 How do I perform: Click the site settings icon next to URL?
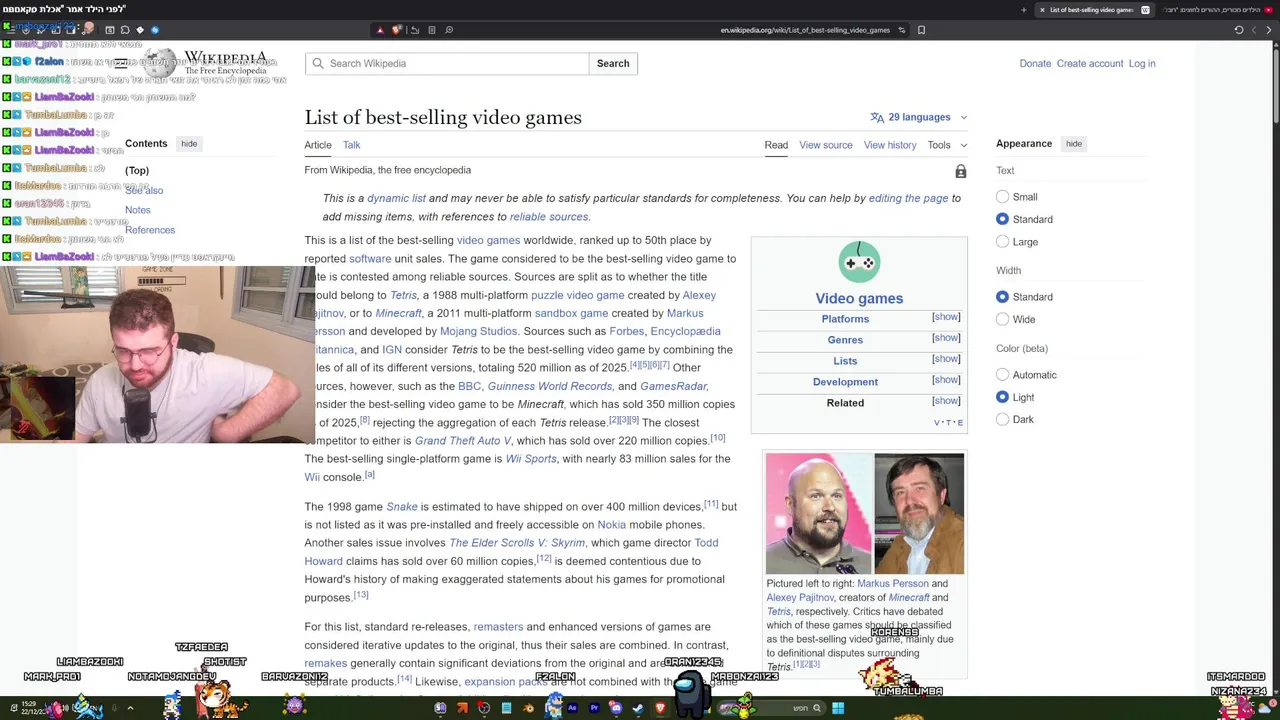click(x=901, y=30)
